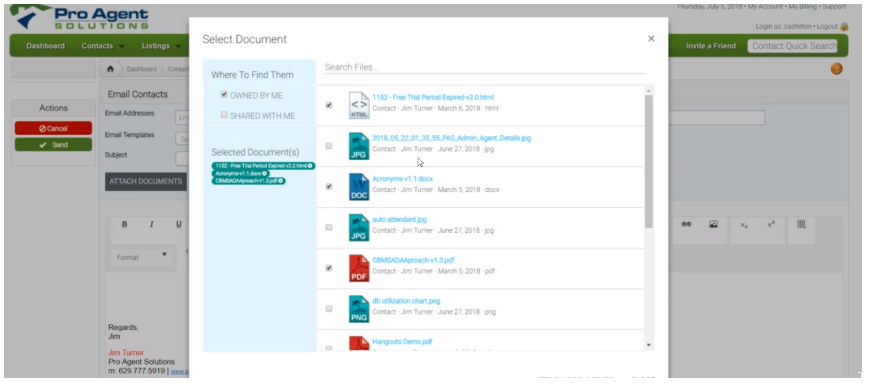The width and height of the screenshot is (869, 383).
Task: Click the file list scrollbar down arrow
Action: pyautogui.click(x=649, y=345)
